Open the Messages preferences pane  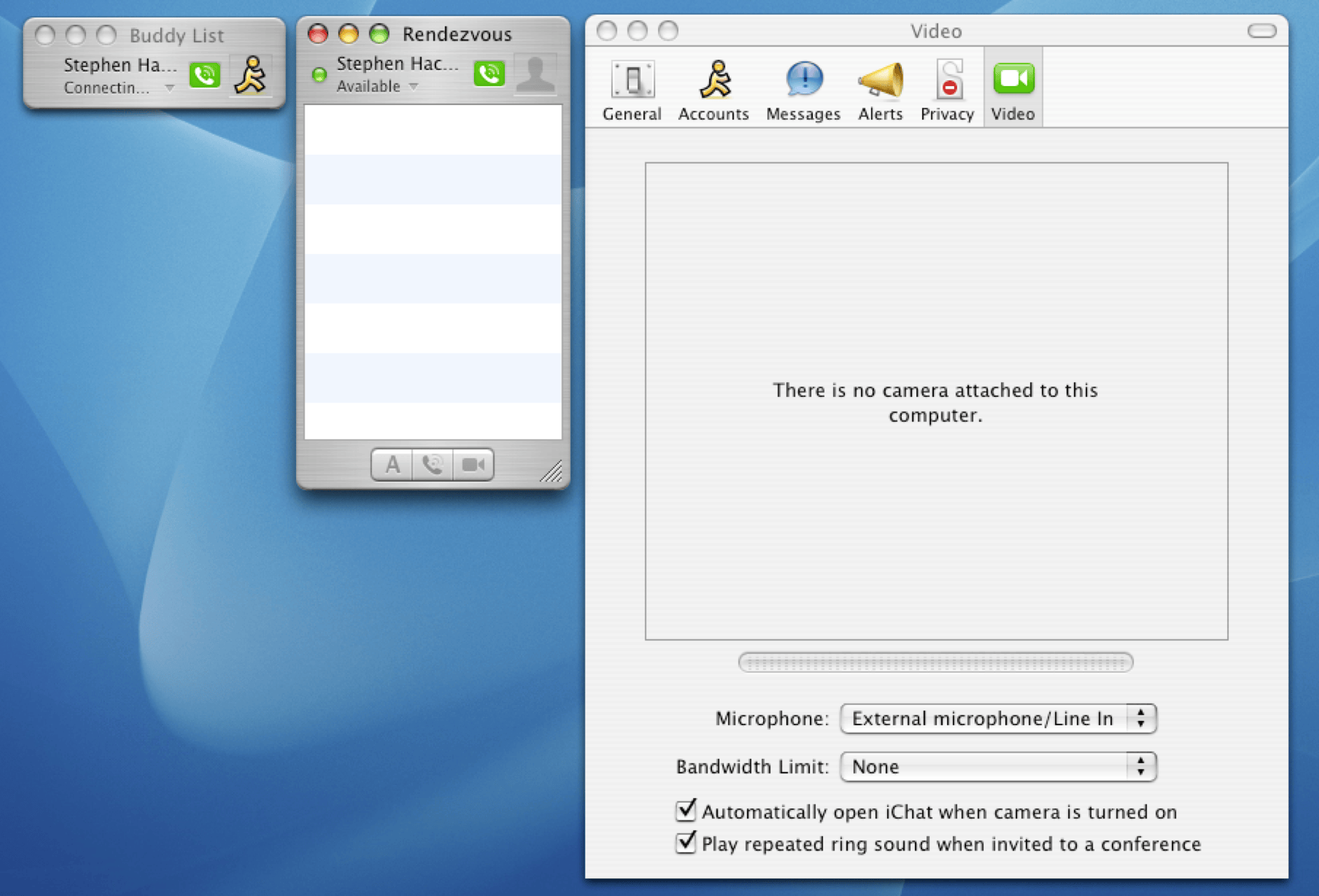(803, 90)
